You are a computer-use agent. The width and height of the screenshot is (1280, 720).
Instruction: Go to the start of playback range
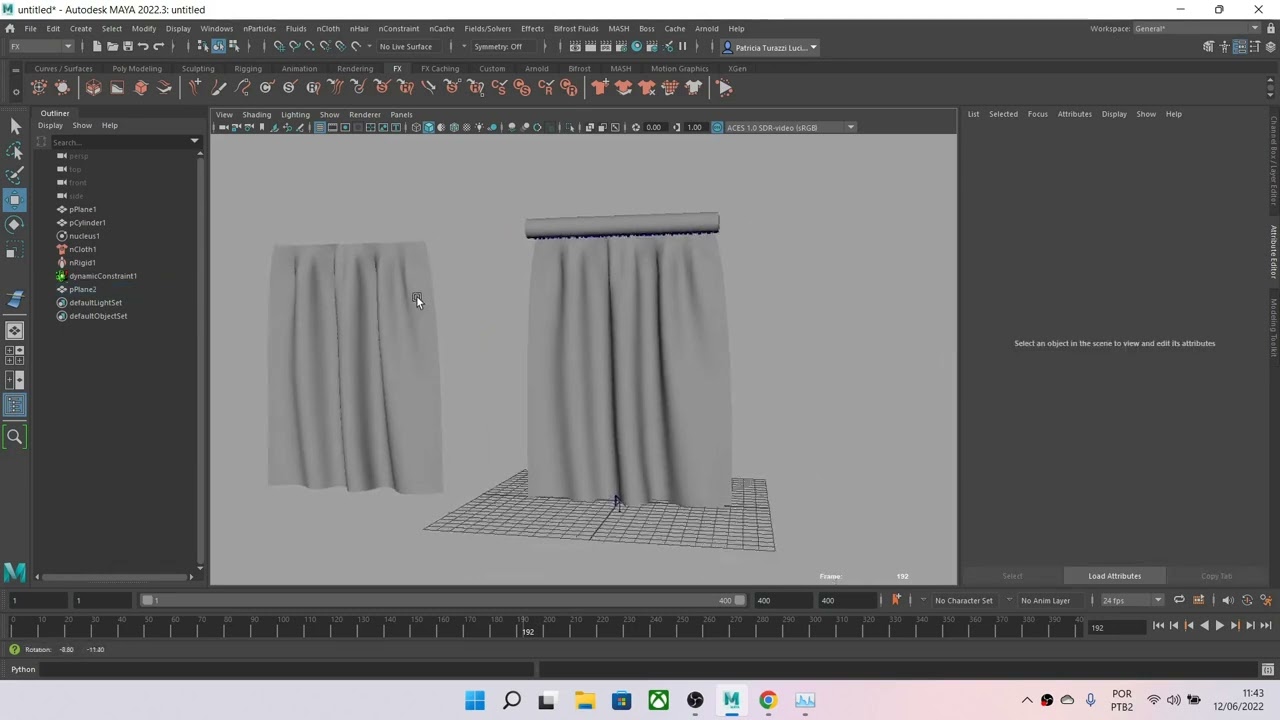pyautogui.click(x=1158, y=626)
